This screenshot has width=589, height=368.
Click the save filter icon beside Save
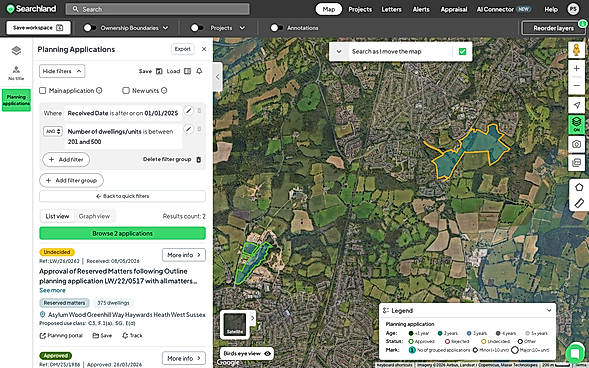pos(159,71)
